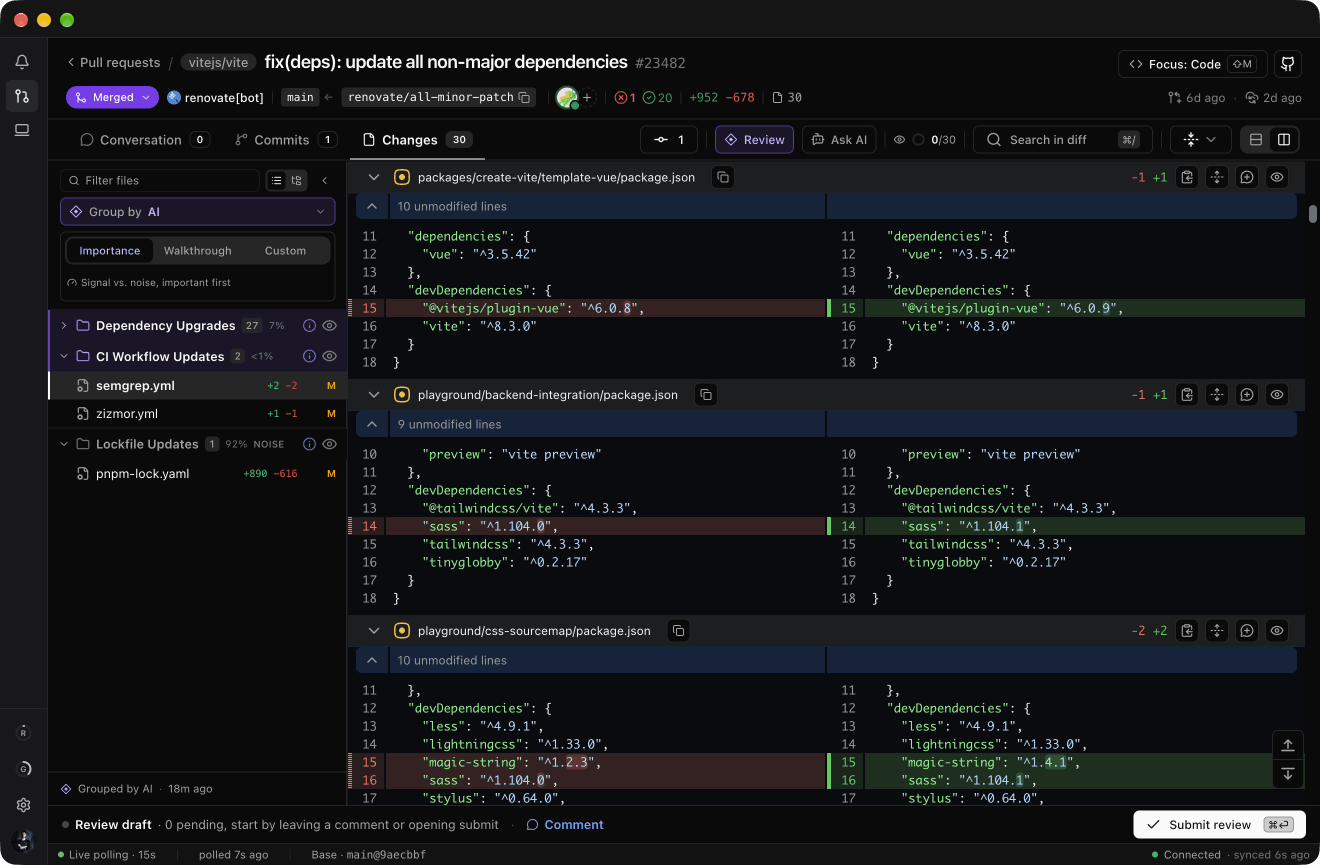1320x865 pixels.
Task: Add a comment on template-vue/package.json file
Action: (1247, 177)
